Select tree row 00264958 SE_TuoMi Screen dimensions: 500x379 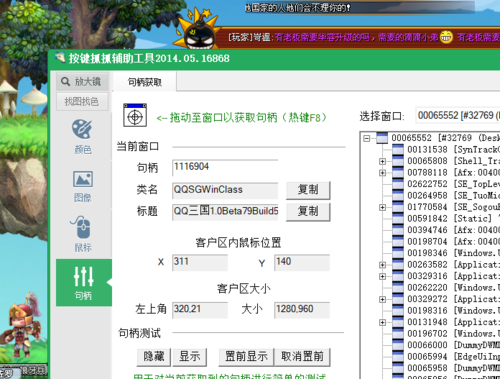click(453, 196)
